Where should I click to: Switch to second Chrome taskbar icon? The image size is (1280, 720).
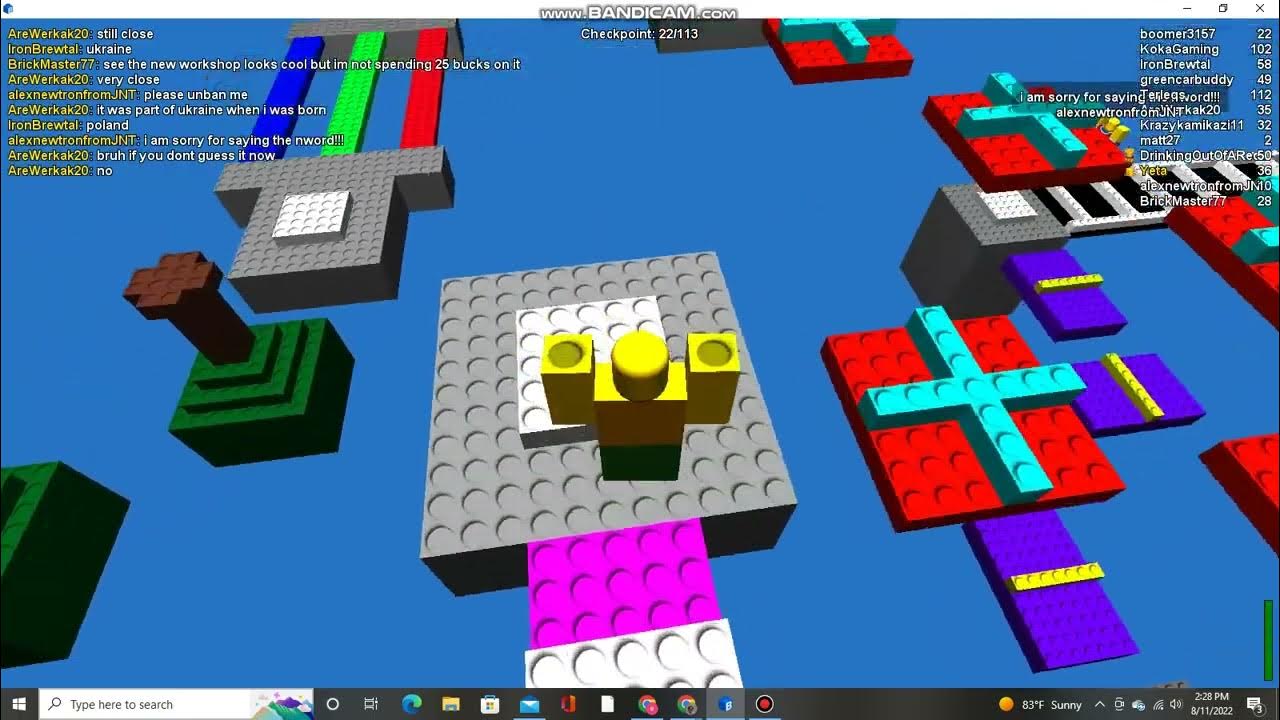click(686, 704)
